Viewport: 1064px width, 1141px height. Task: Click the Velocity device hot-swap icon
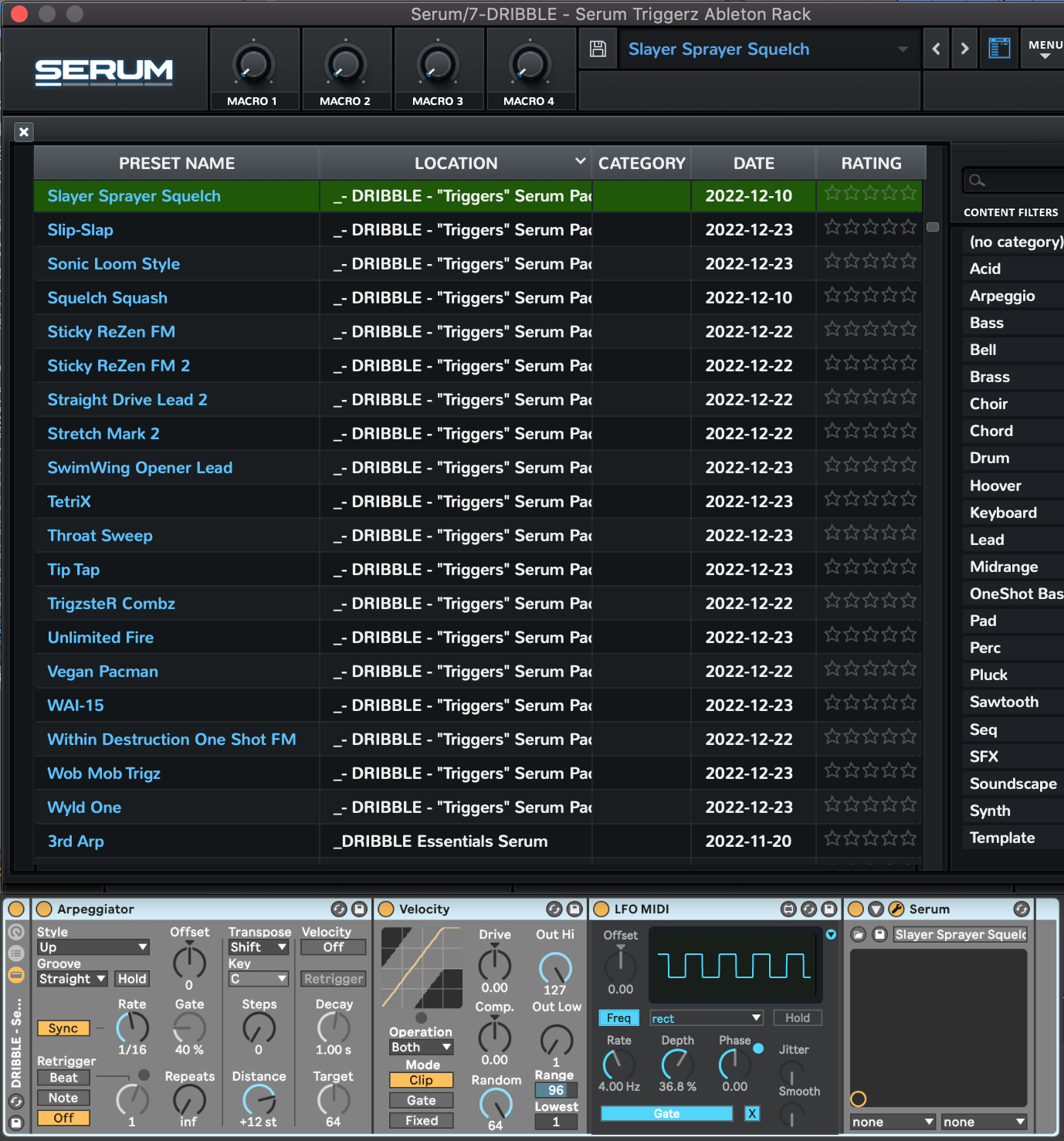pyautogui.click(x=554, y=909)
